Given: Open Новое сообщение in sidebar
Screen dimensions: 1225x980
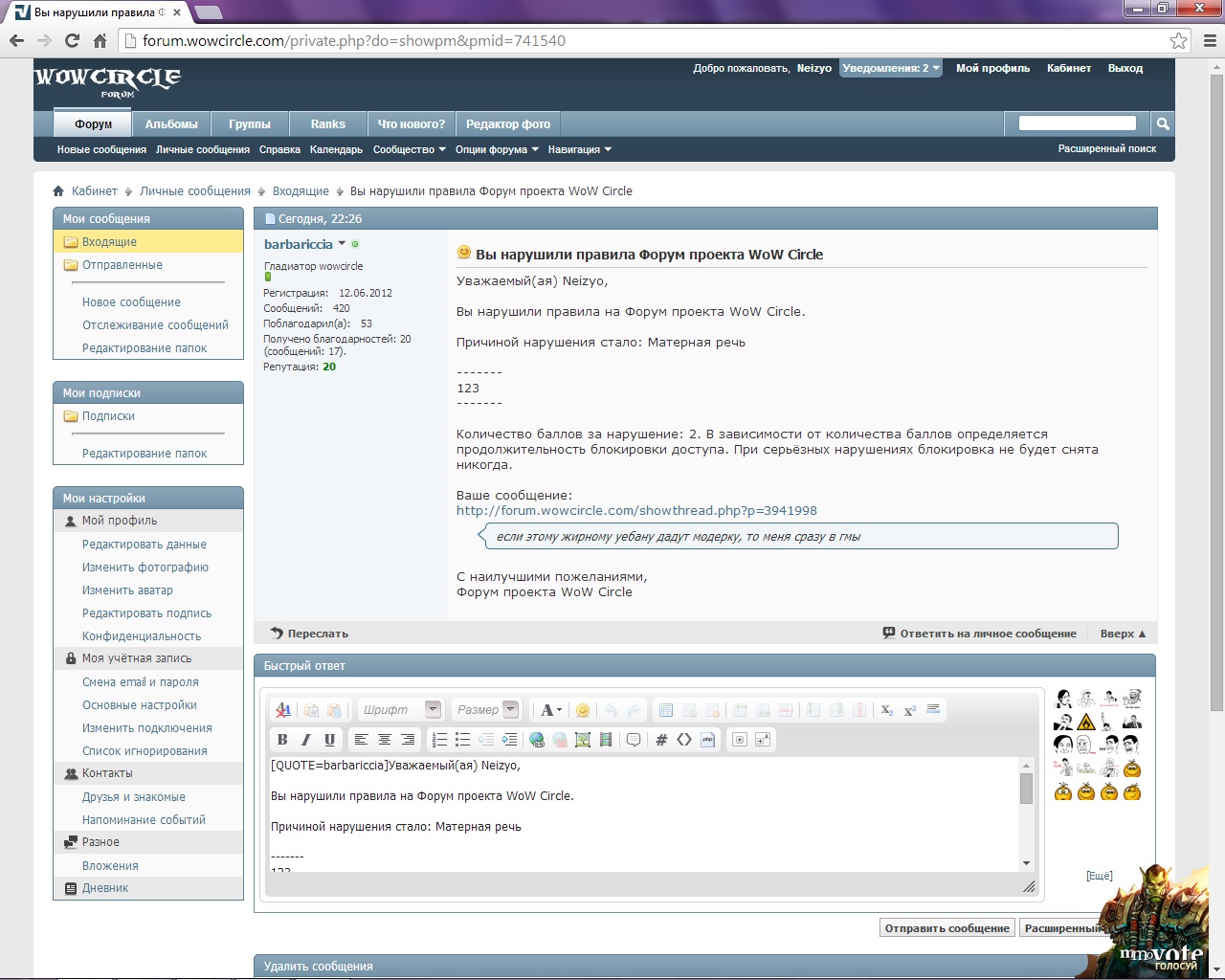Looking at the screenshot, I should [131, 302].
